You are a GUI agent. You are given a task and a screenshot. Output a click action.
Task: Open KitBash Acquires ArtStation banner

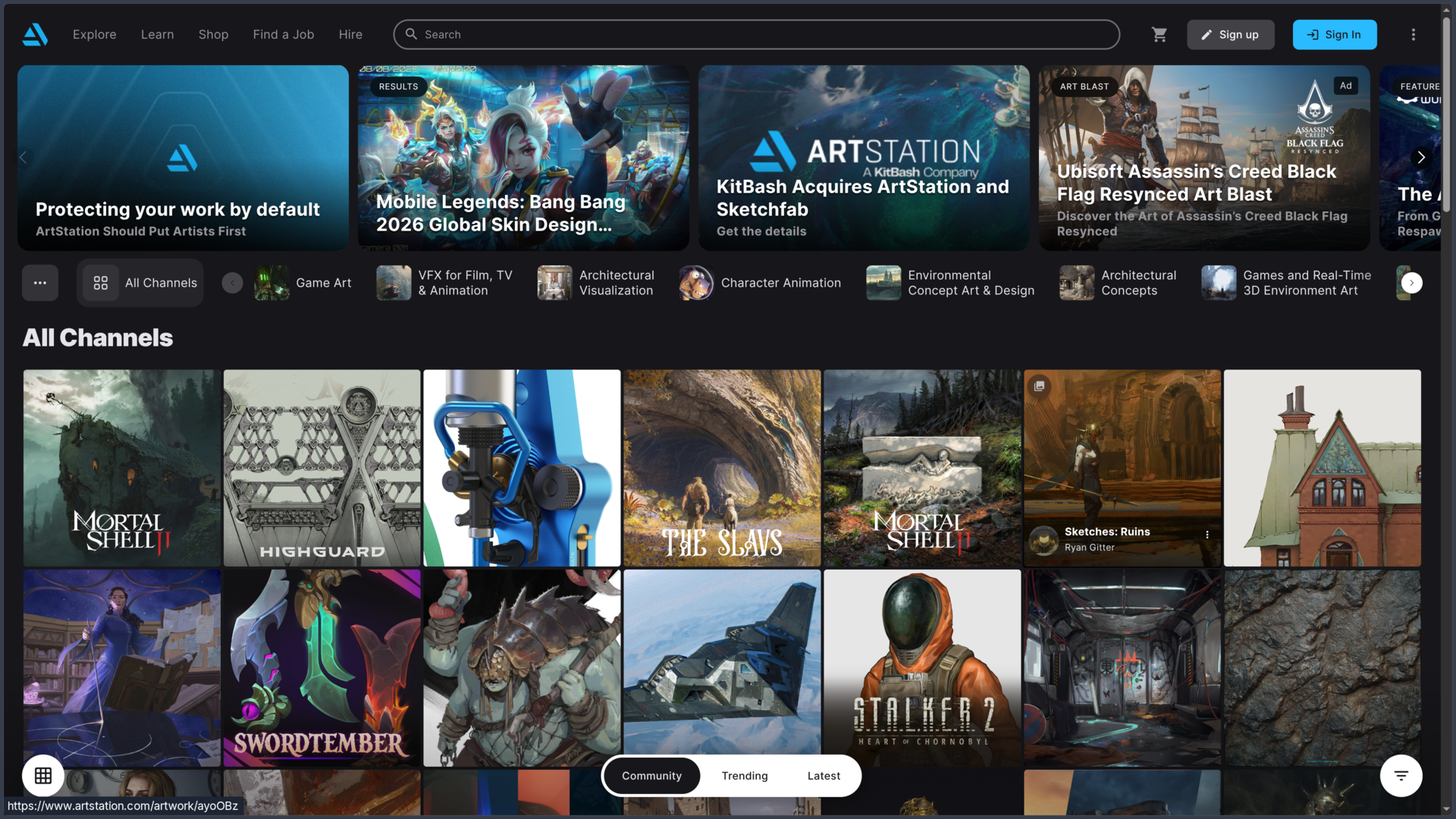point(864,158)
